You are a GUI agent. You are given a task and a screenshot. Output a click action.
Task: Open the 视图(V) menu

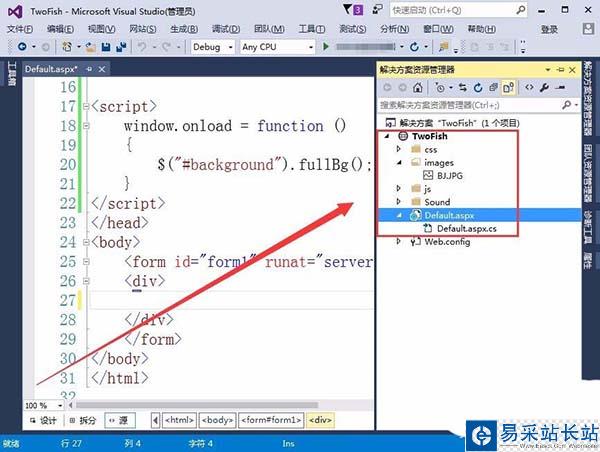(x=101, y=29)
